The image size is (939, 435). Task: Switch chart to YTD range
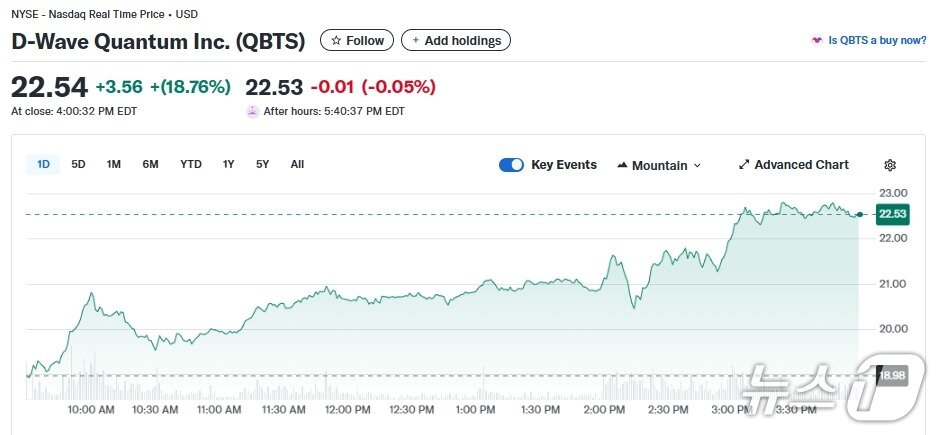point(191,164)
